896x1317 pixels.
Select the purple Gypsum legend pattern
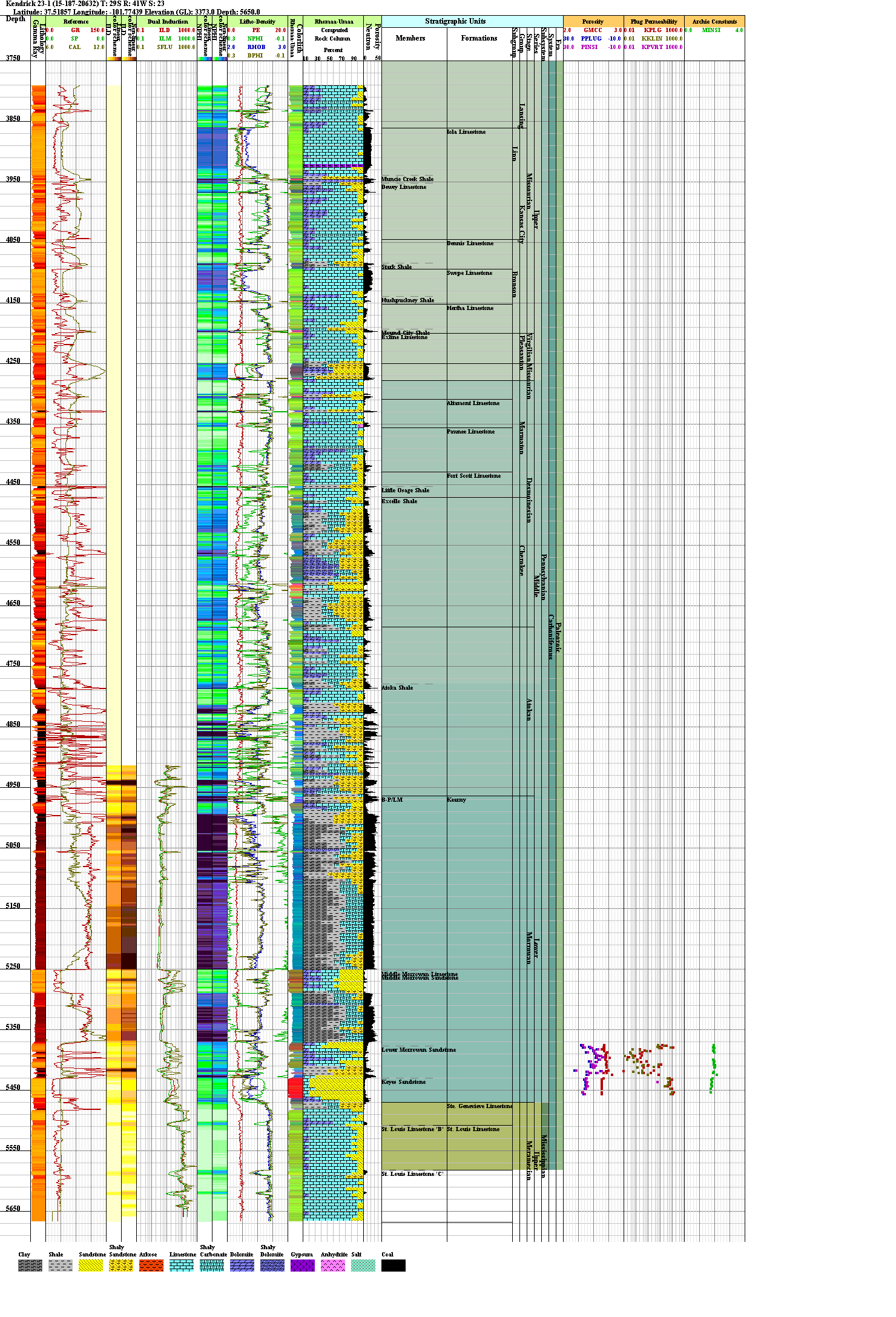coord(303,1266)
